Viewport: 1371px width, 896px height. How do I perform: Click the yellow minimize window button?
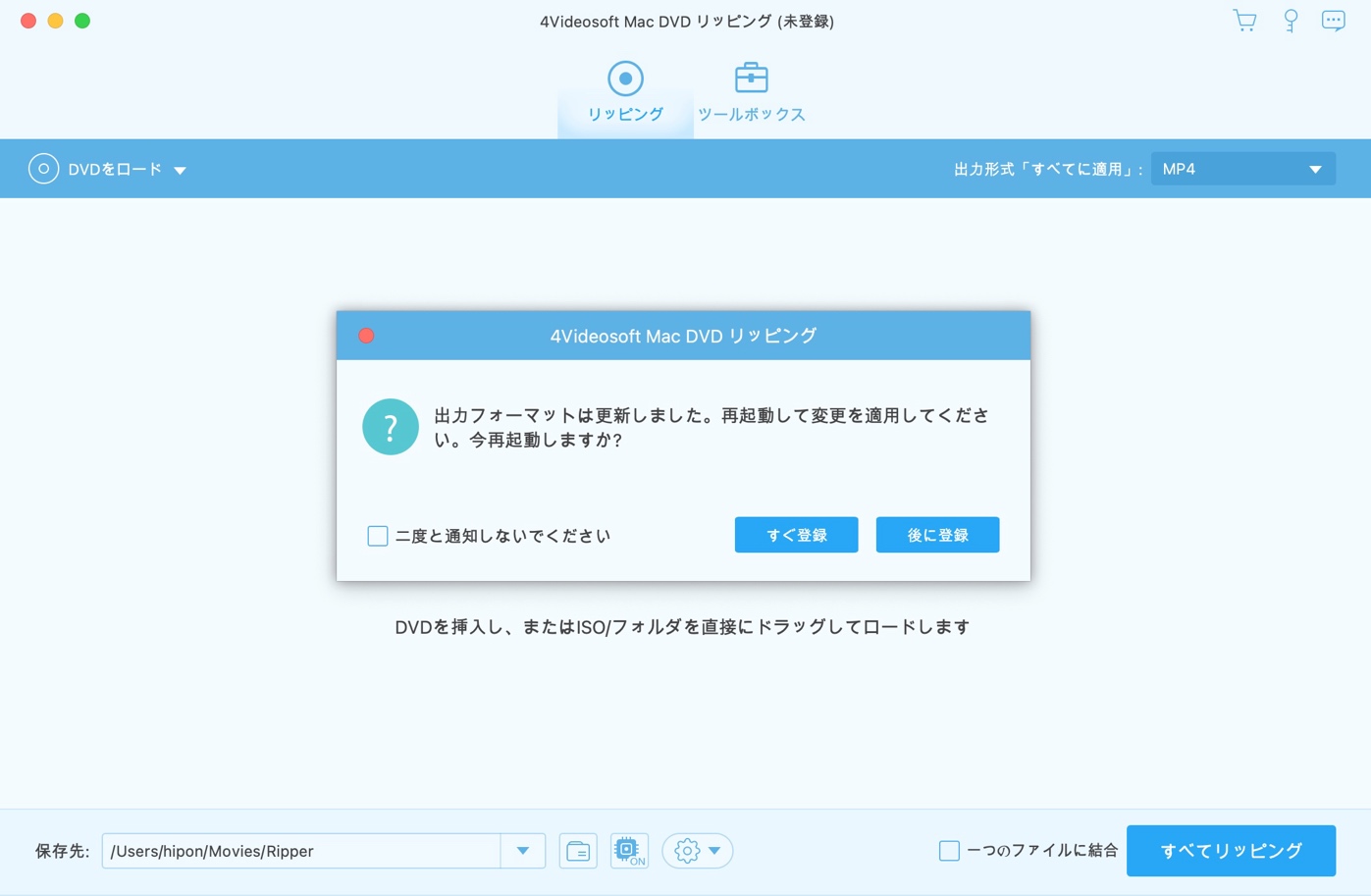click(x=55, y=21)
